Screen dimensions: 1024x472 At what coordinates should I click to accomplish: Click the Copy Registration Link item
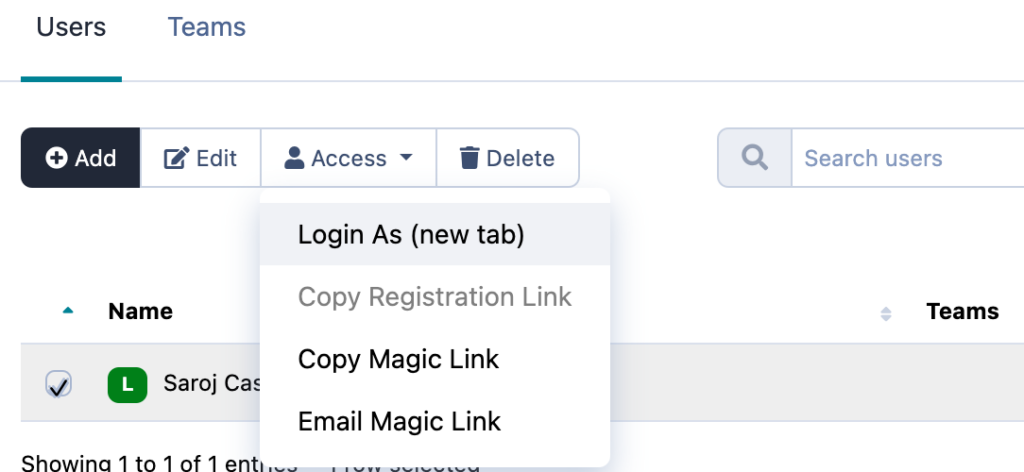click(x=435, y=297)
